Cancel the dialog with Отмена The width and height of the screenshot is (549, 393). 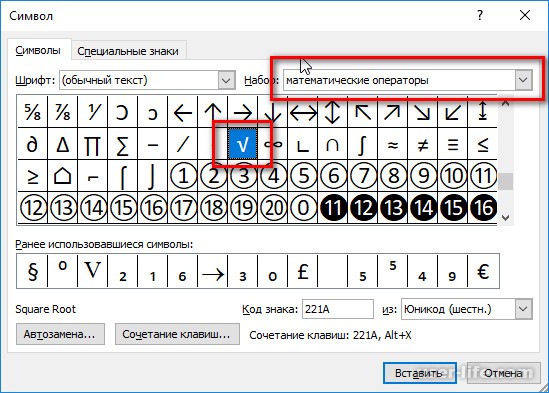503,373
